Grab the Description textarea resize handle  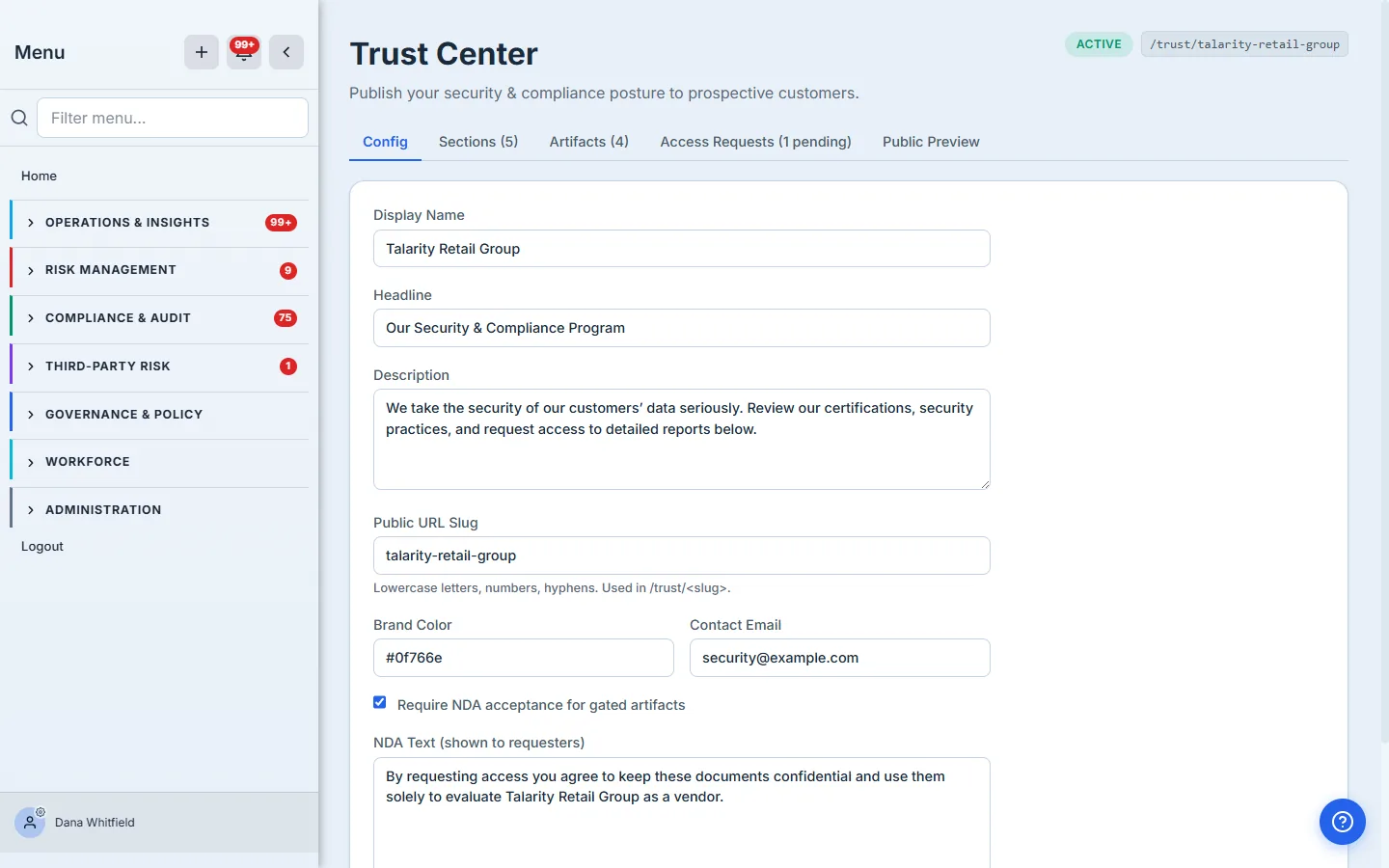tap(984, 484)
